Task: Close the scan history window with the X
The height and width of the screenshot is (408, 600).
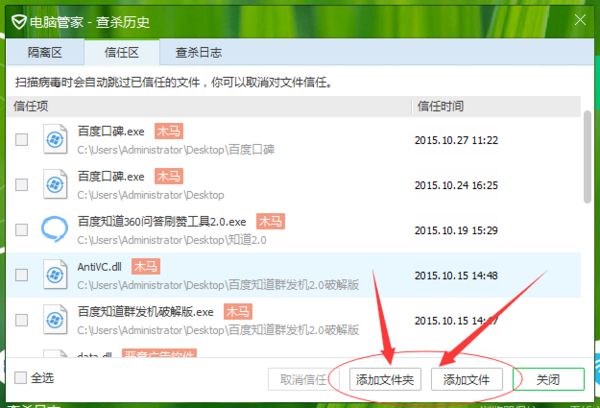Action: (580, 18)
